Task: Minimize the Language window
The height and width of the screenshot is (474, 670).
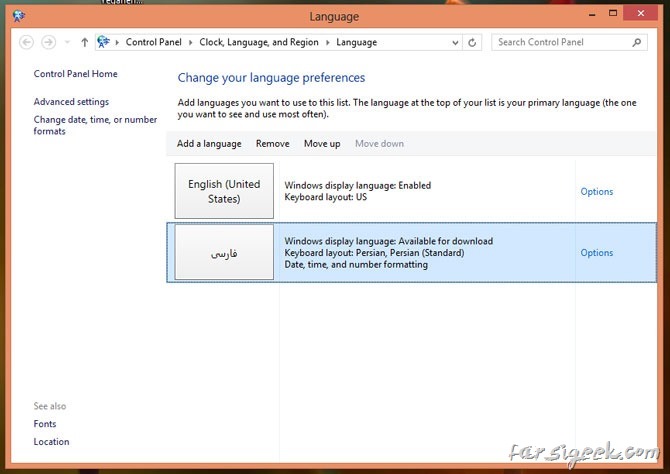Action: coord(592,14)
